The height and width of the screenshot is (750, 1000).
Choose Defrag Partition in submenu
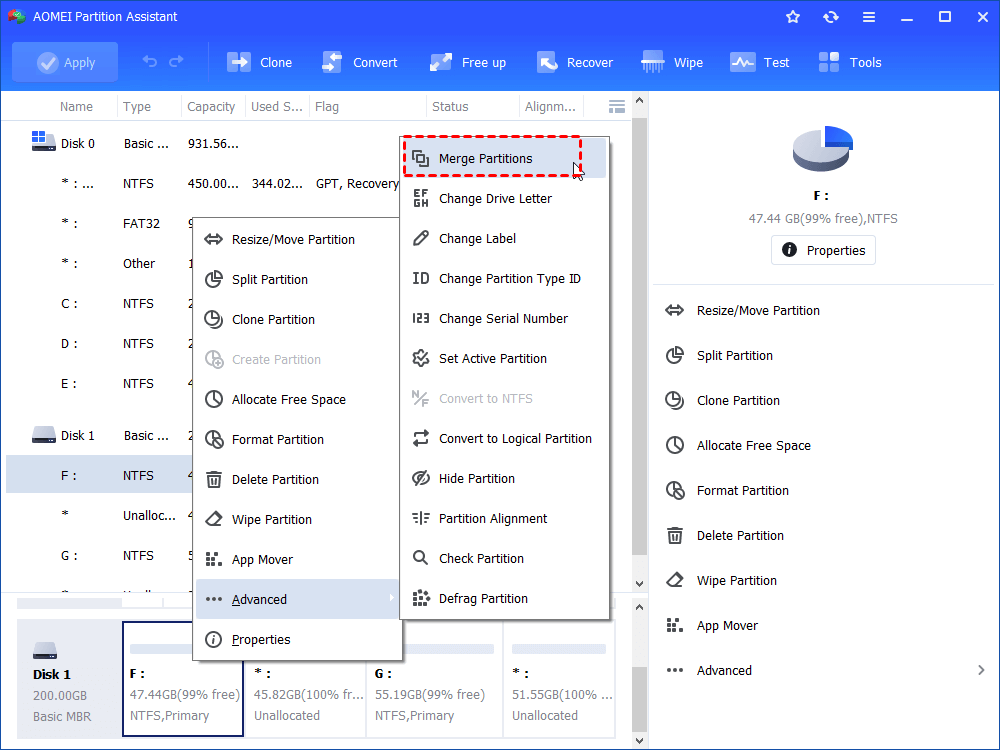coord(504,598)
